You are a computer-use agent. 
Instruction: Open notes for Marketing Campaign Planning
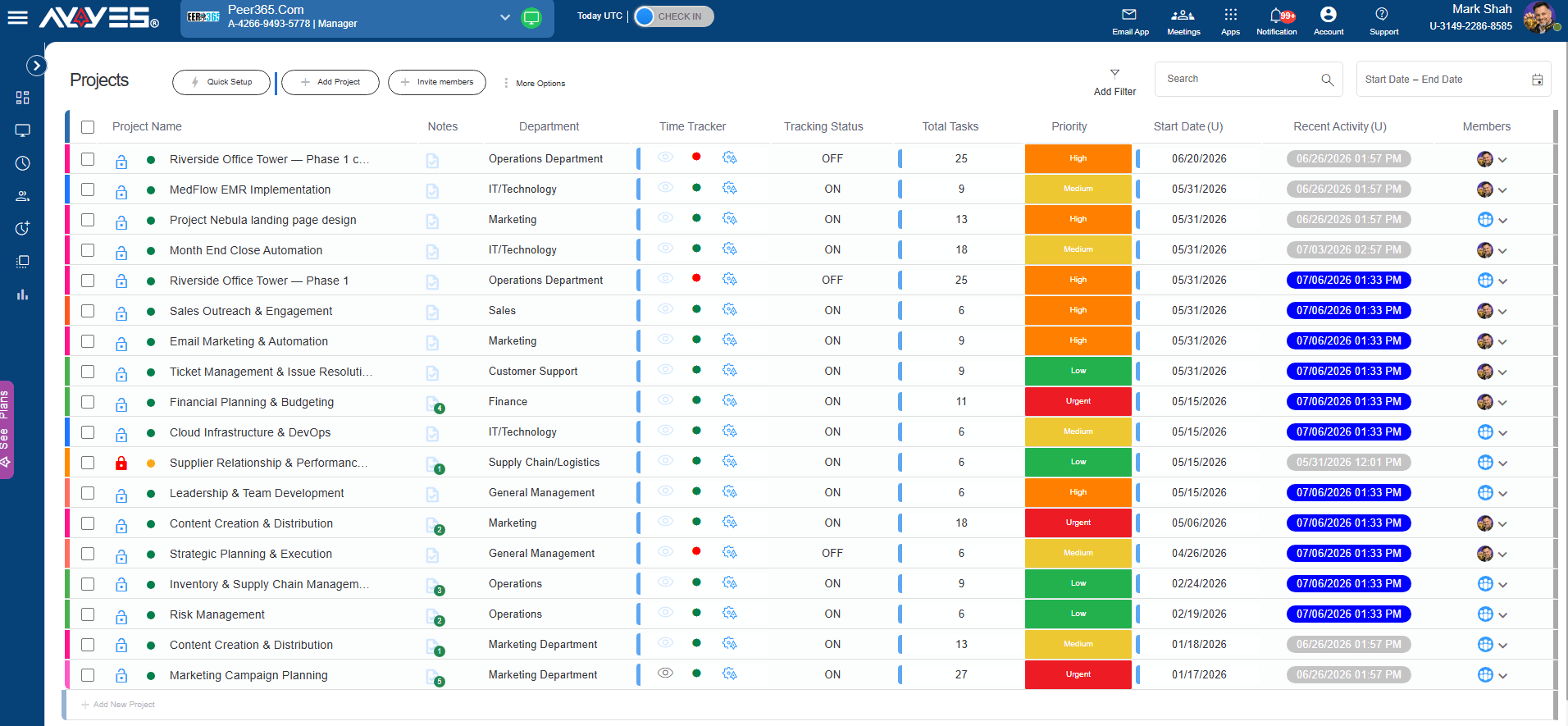[x=434, y=676]
